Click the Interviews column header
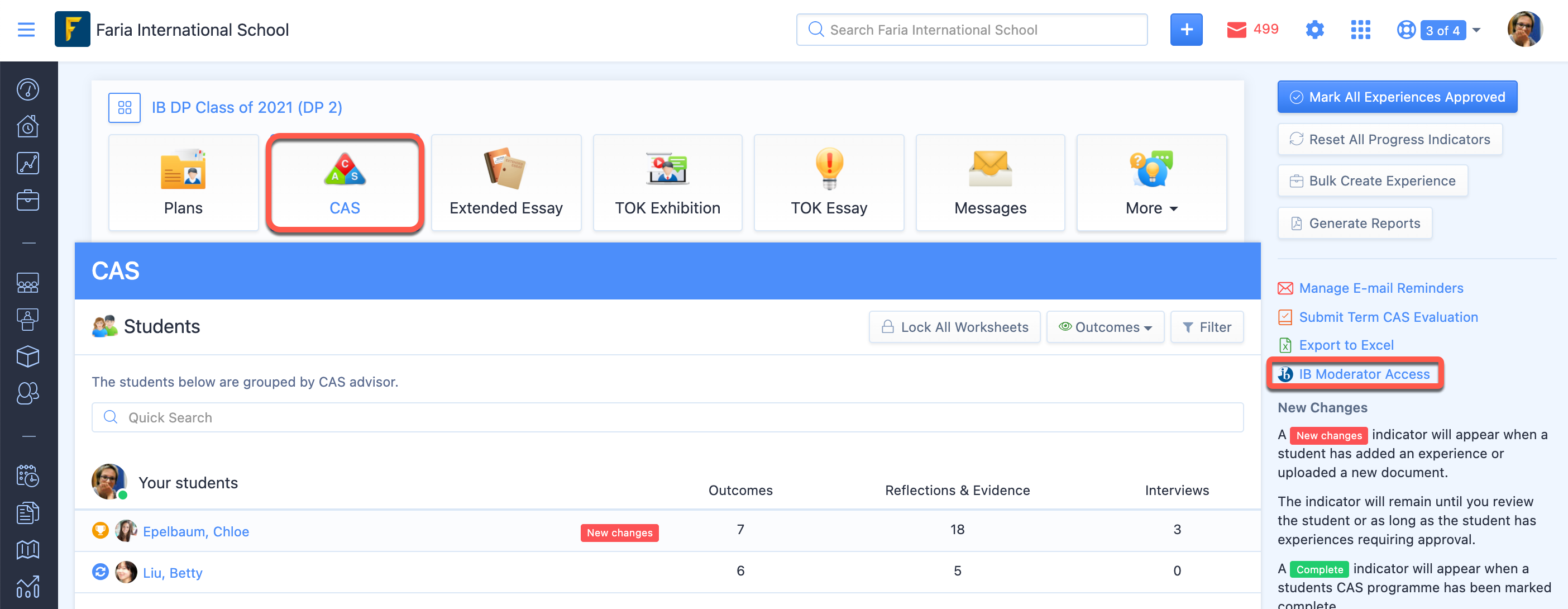Viewport: 1568px width, 609px height. (x=1177, y=490)
